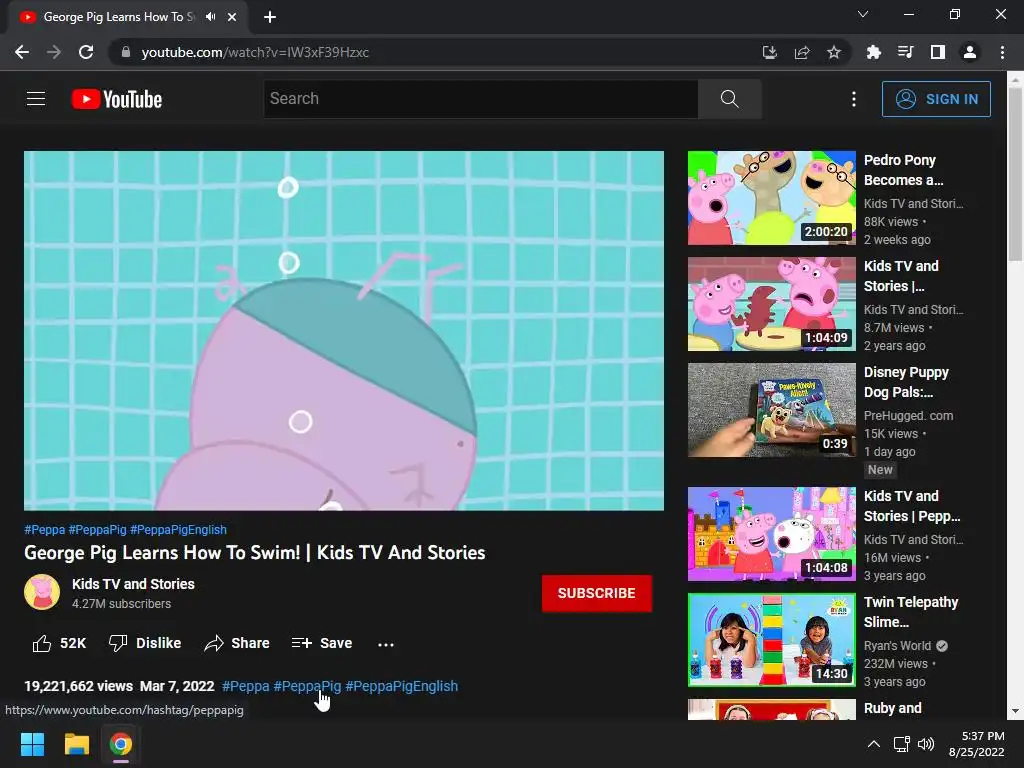The image size is (1024, 768).
Task: Open #Peppa hashtag above the title
Action: point(44,530)
